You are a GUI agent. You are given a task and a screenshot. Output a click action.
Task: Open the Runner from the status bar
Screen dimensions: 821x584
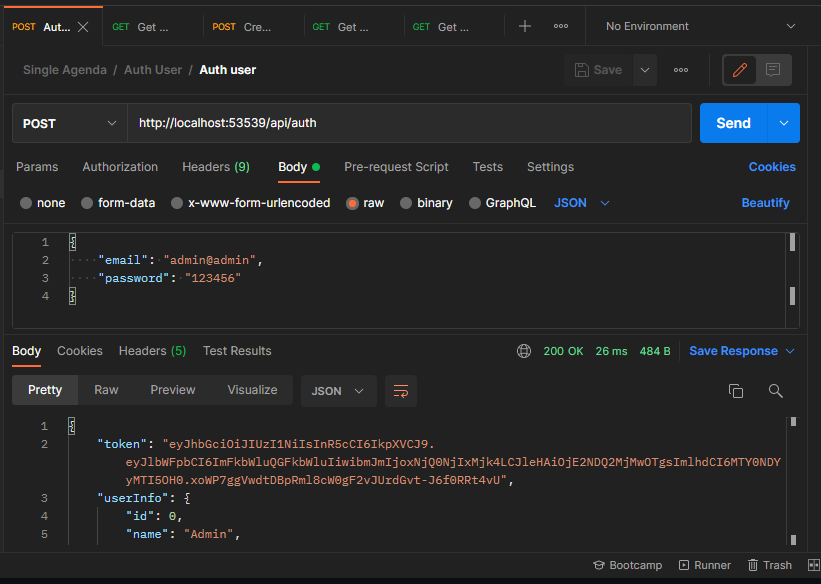(x=705, y=564)
